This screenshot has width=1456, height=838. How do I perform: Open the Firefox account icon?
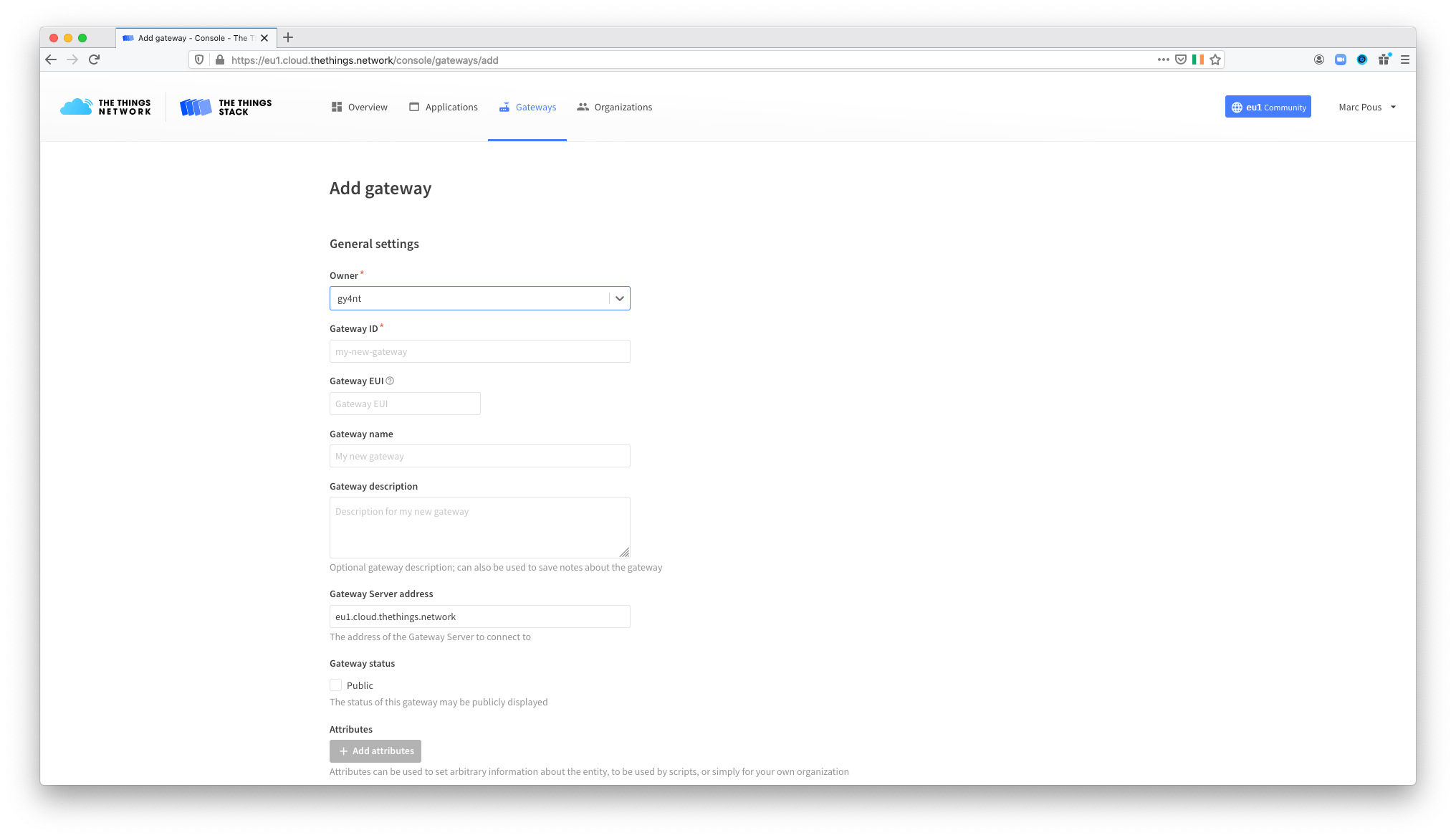click(x=1318, y=60)
